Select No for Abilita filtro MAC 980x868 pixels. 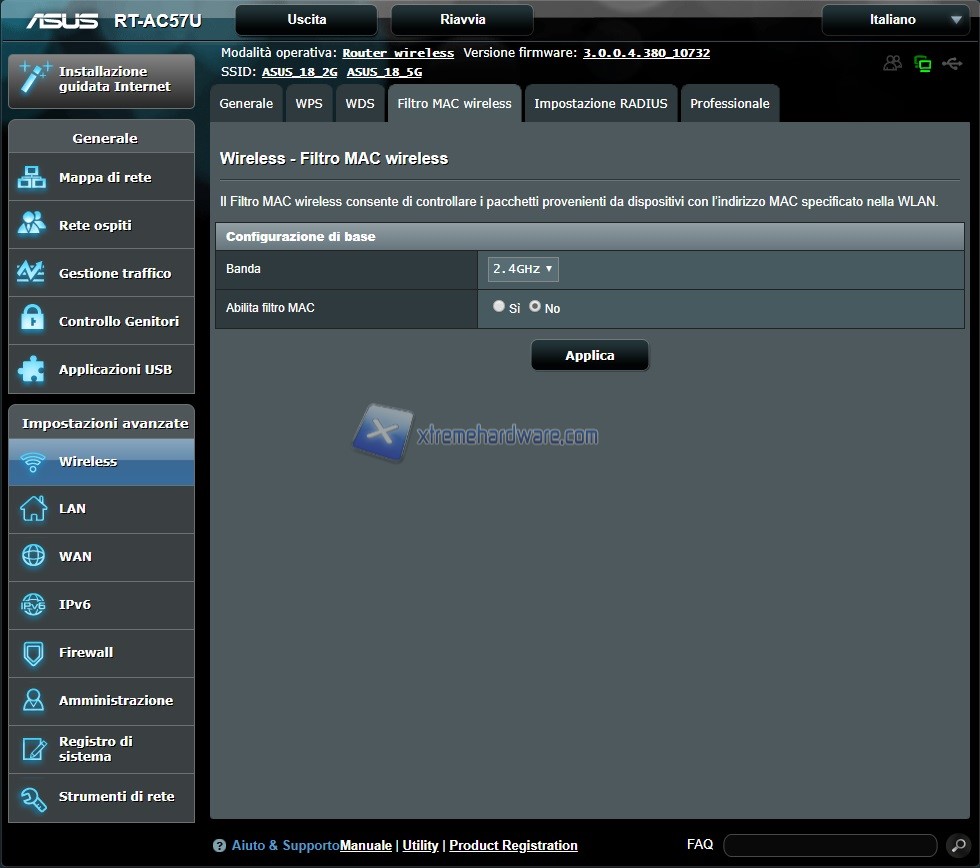535,307
